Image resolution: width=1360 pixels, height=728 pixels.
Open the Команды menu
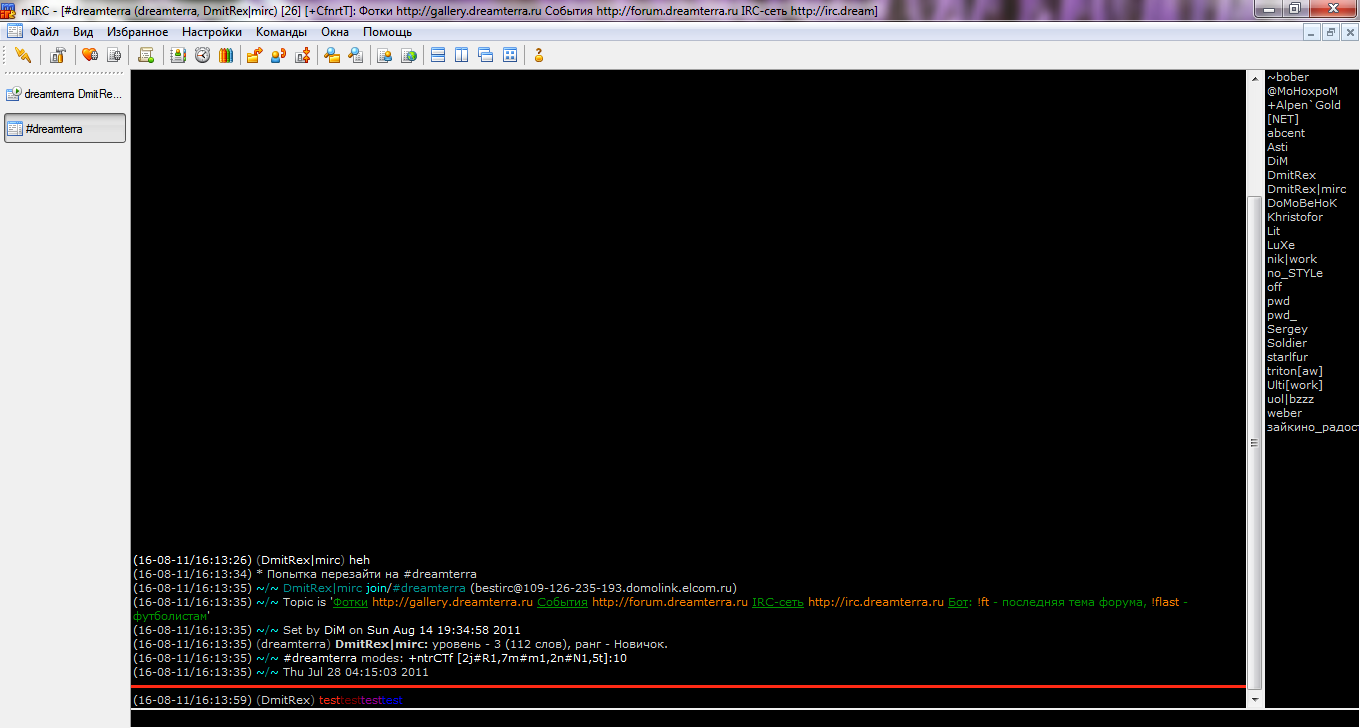[x=281, y=32]
